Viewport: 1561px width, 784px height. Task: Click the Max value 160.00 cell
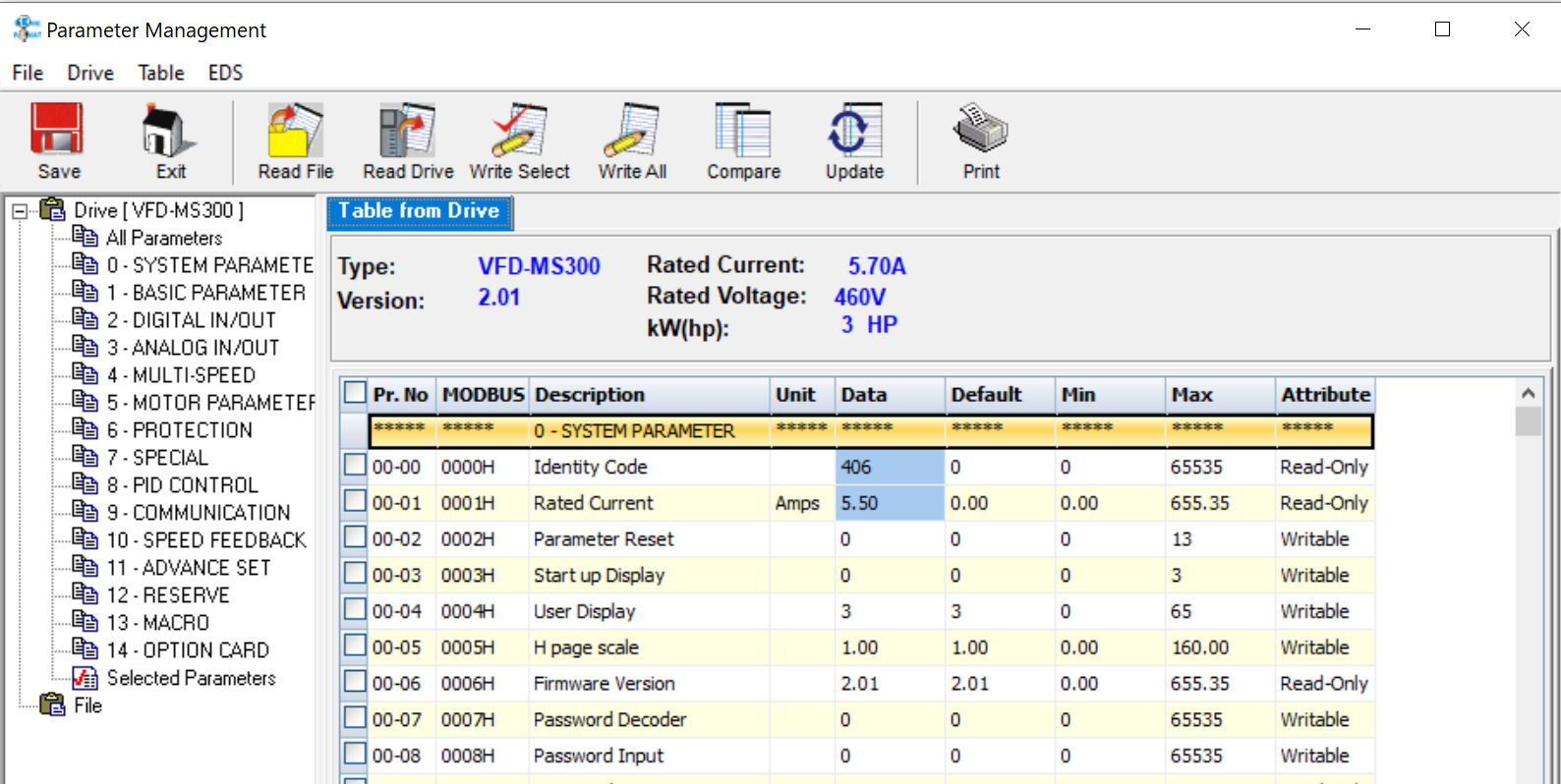coord(1220,647)
